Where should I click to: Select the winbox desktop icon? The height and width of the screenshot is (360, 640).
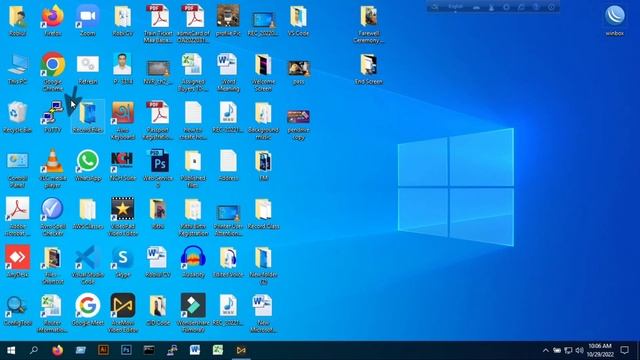(x=615, y=20)
